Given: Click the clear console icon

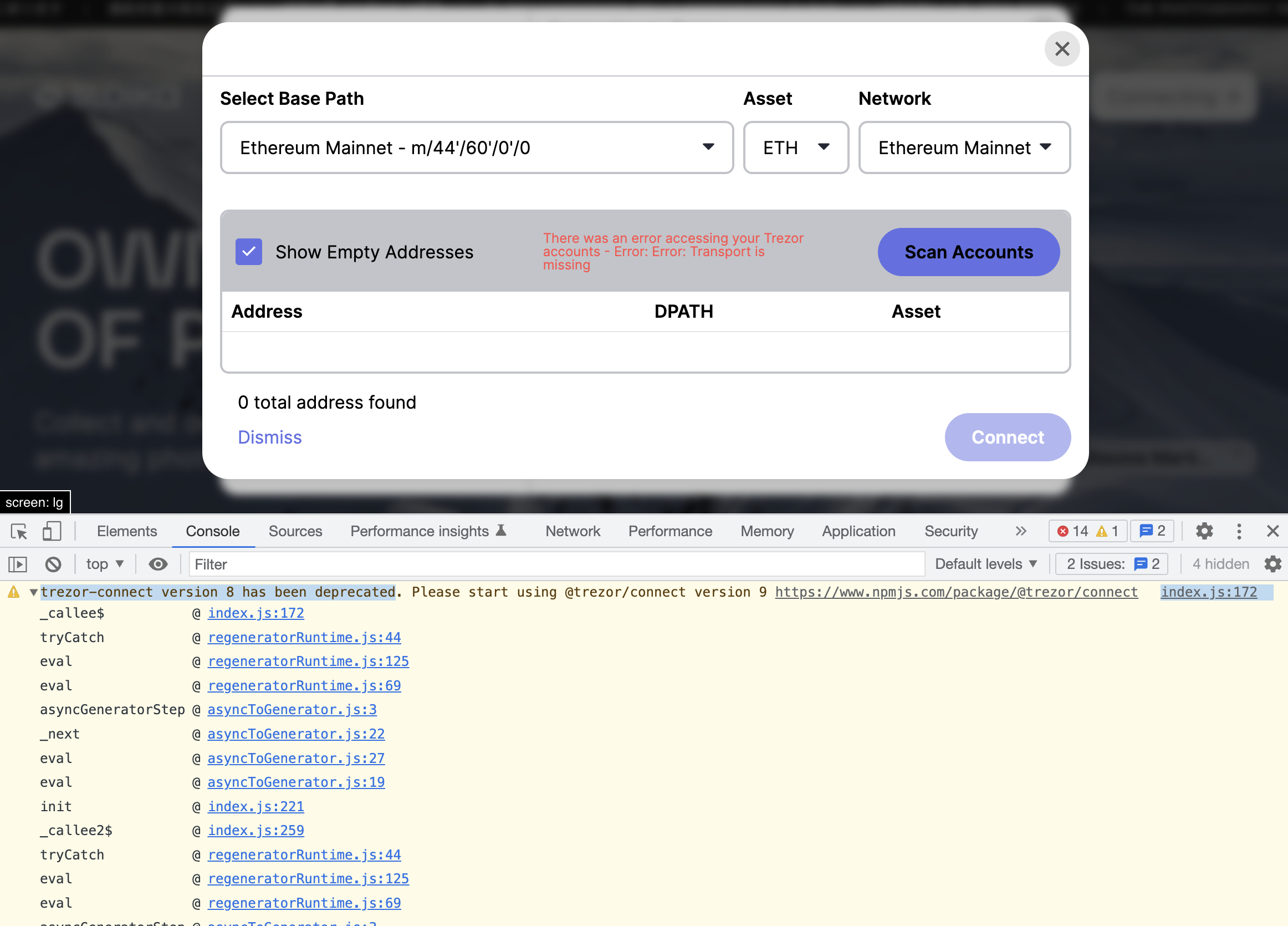Looking at the screenshot, I should tap(53, 564).
